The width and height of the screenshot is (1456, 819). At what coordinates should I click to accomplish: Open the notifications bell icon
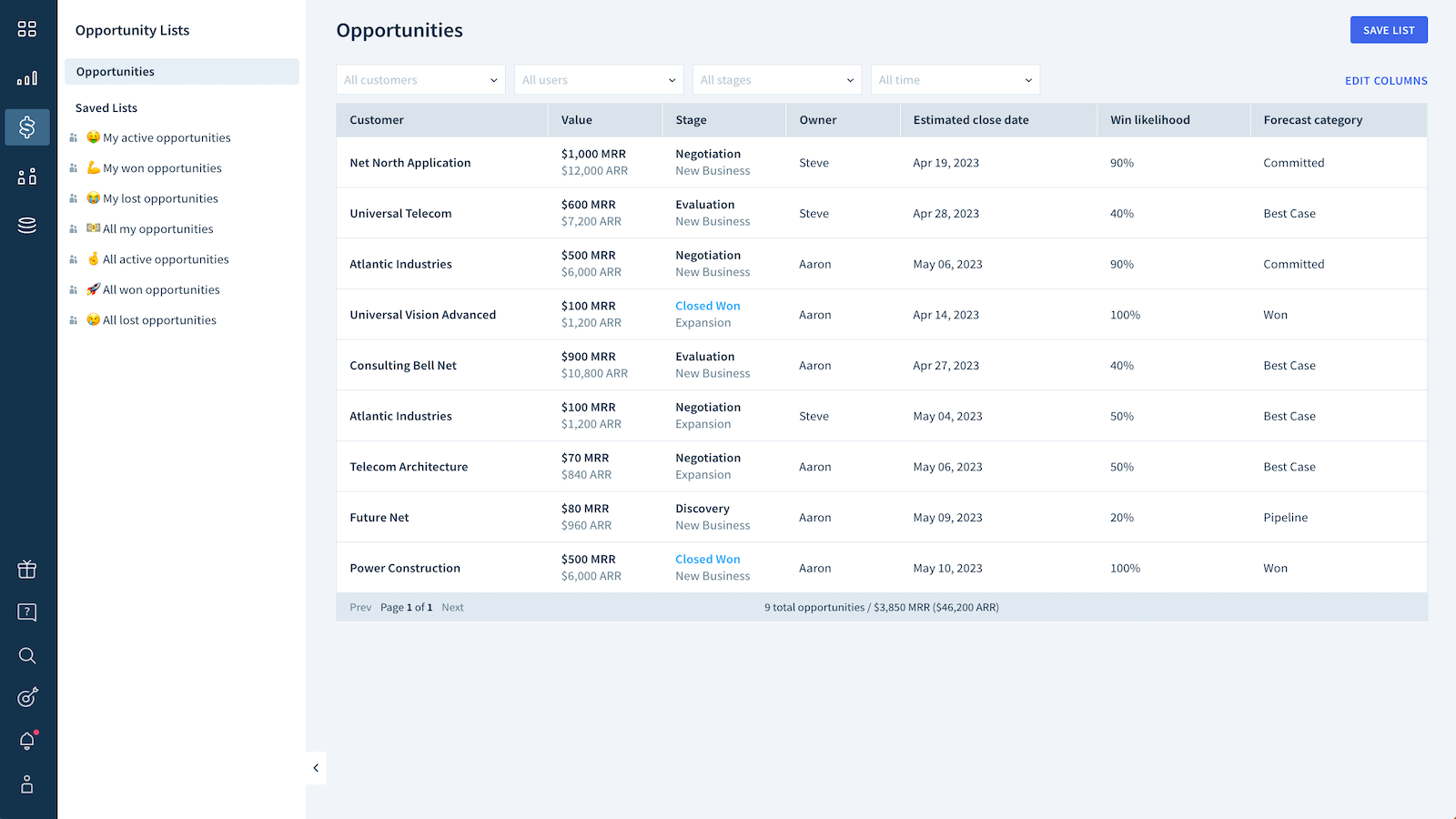[27, 741]
